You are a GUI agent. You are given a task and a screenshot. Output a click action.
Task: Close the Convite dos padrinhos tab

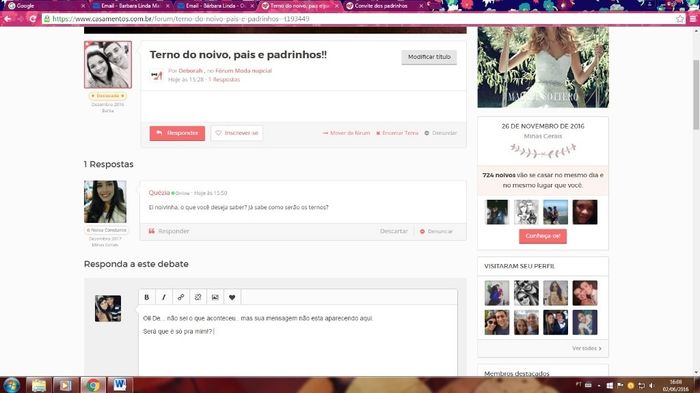421,6
